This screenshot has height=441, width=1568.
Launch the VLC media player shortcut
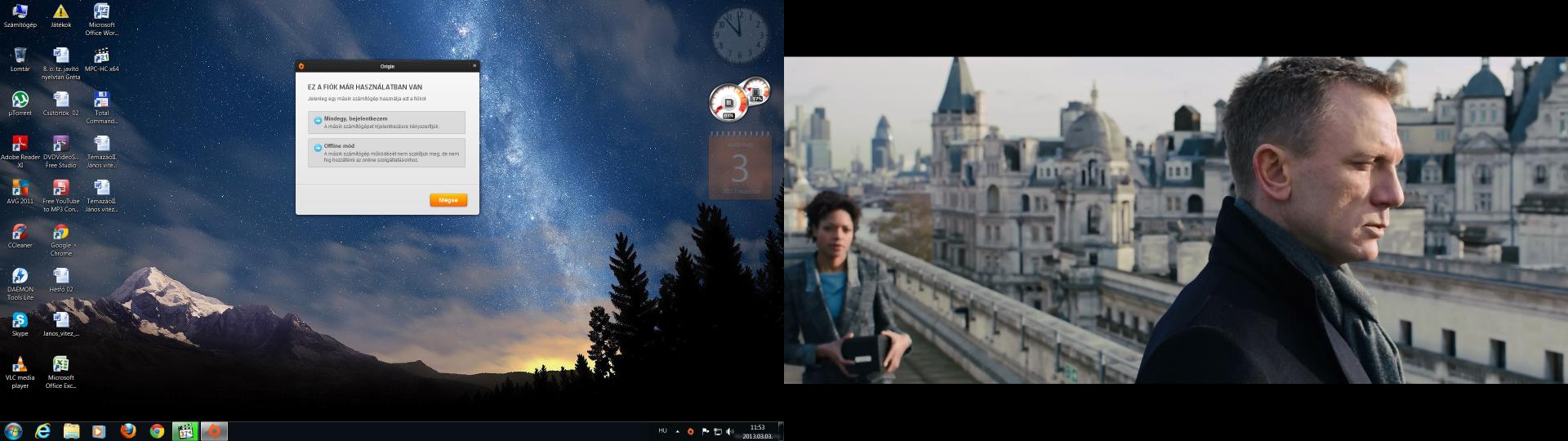point(20,373)
